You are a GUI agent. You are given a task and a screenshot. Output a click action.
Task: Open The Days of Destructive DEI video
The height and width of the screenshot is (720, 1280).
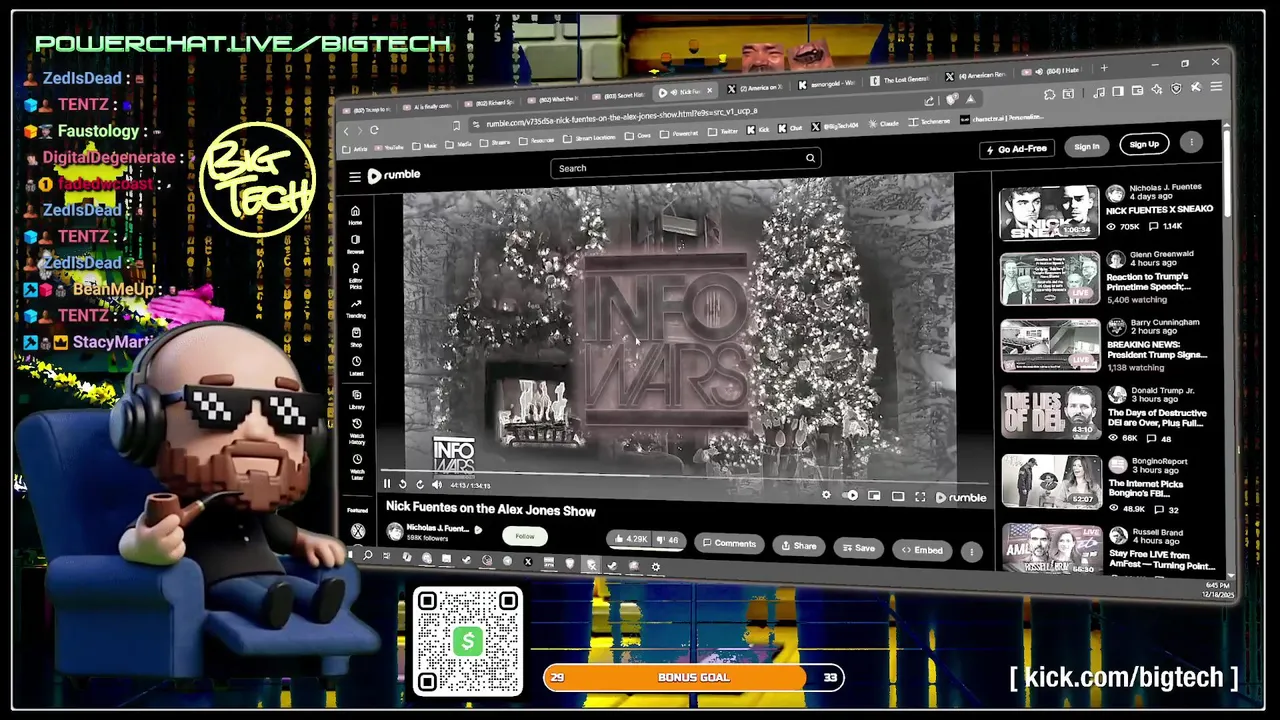[1051, 412]
